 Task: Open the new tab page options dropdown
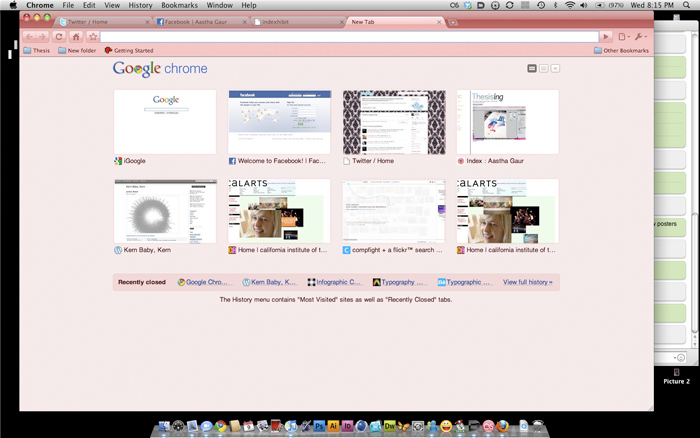point(555,68)
